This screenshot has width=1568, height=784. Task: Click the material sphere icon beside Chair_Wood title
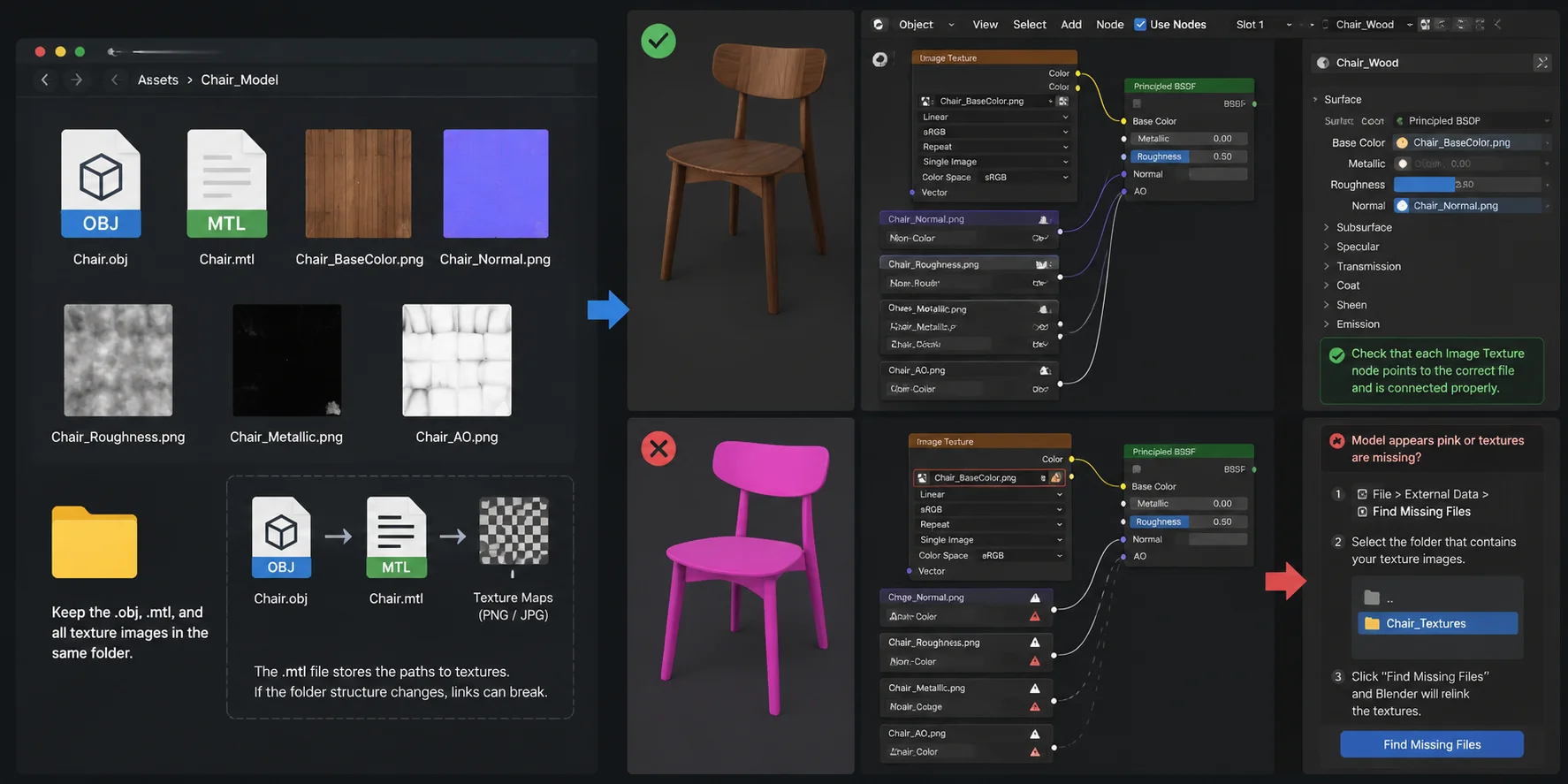click(x=1323, y=63)
